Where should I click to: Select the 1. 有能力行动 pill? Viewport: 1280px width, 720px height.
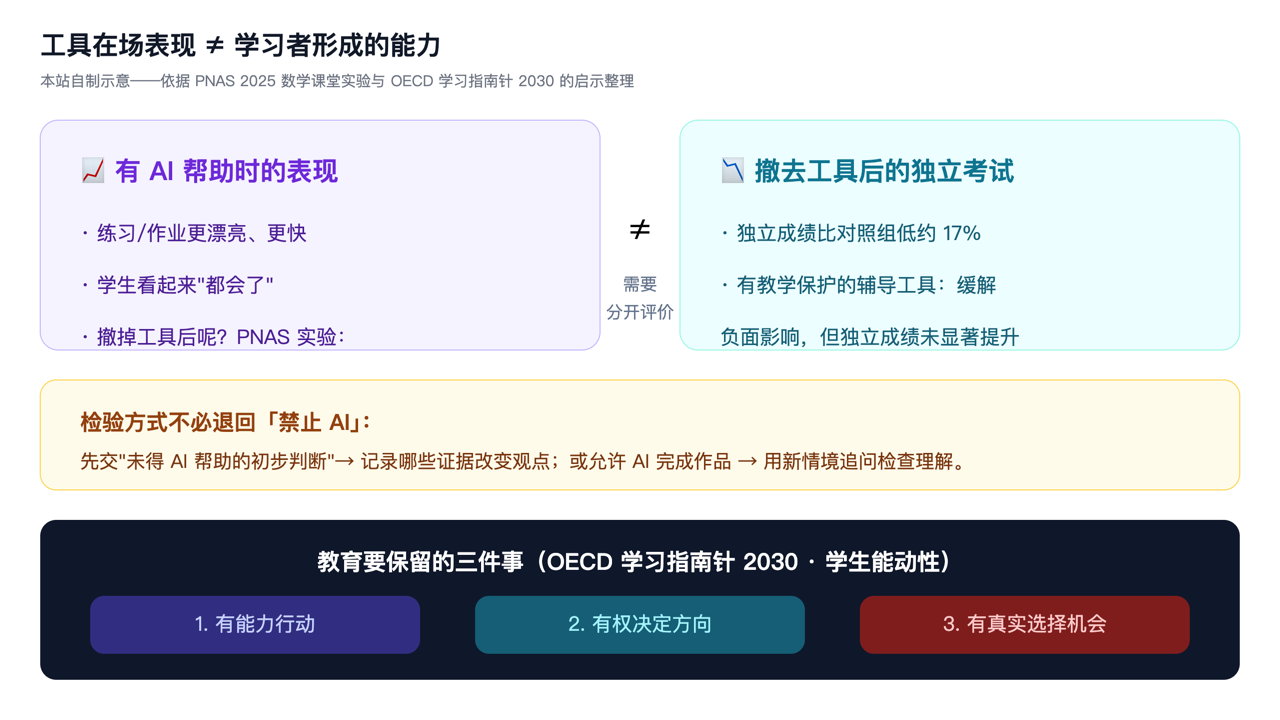255,625
